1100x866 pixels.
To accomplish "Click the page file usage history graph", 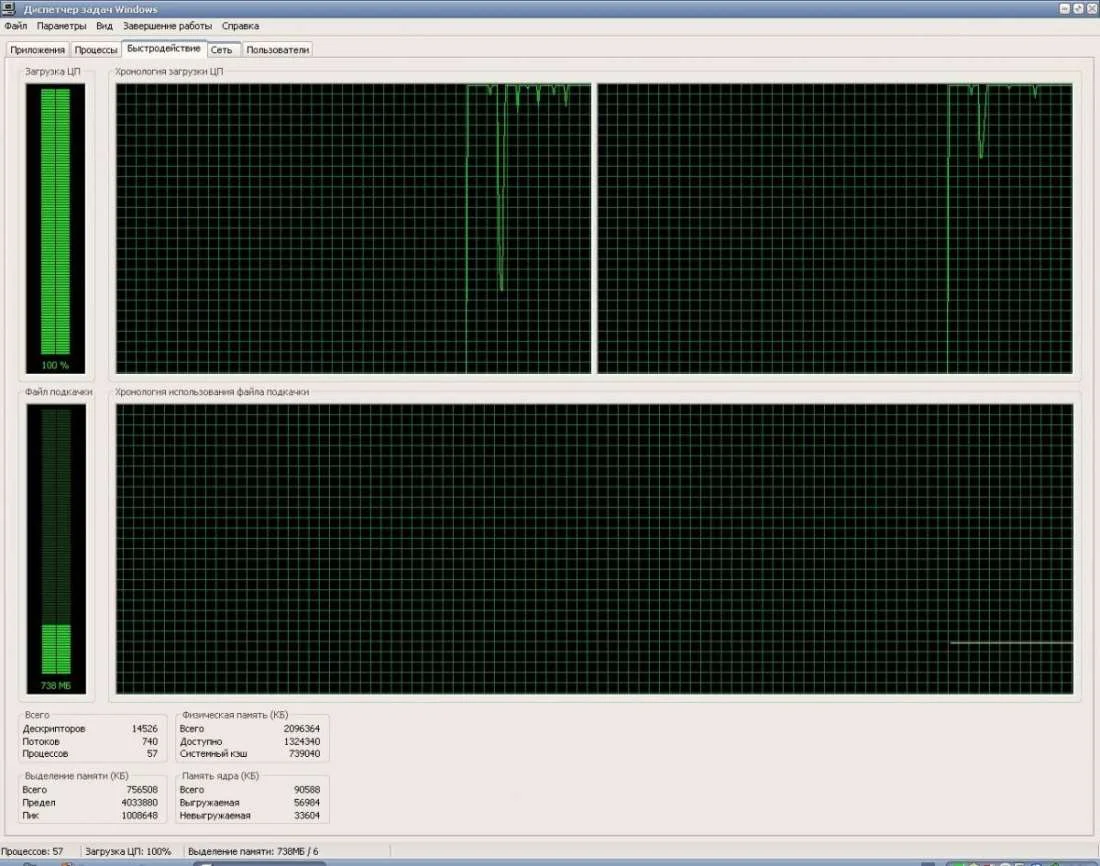I will pos(594,549).
